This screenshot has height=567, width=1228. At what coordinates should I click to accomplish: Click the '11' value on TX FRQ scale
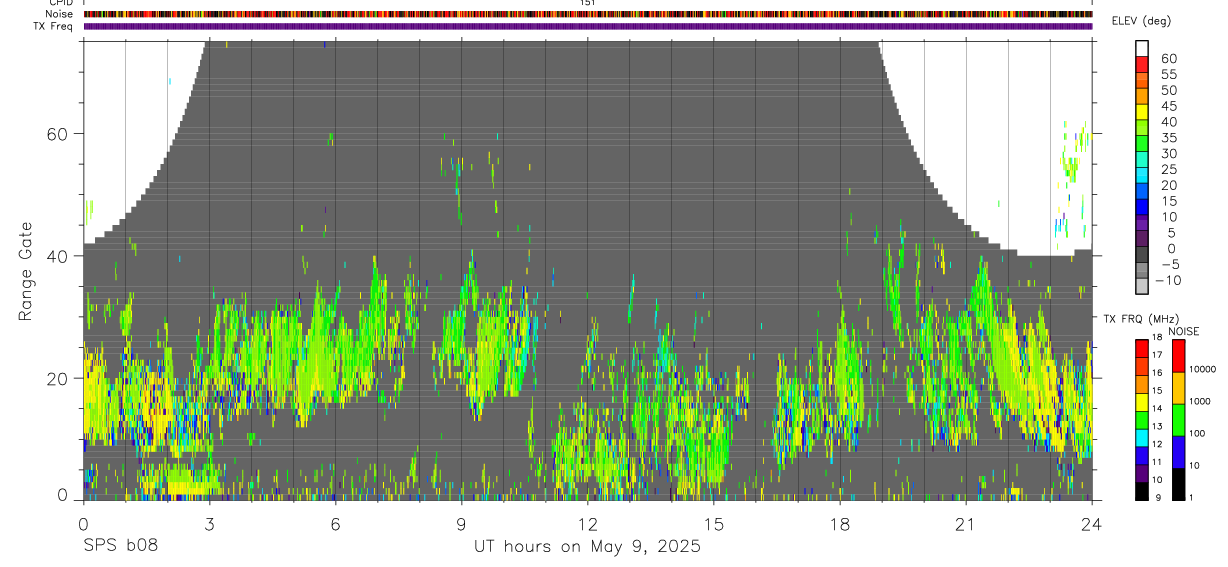[1157, 462]
